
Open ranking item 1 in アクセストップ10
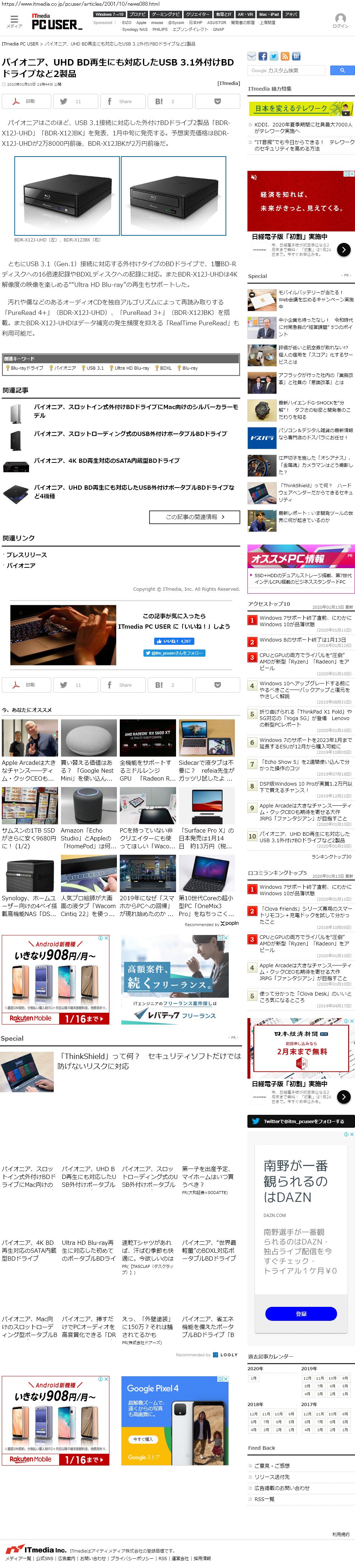tap(305, 621)
